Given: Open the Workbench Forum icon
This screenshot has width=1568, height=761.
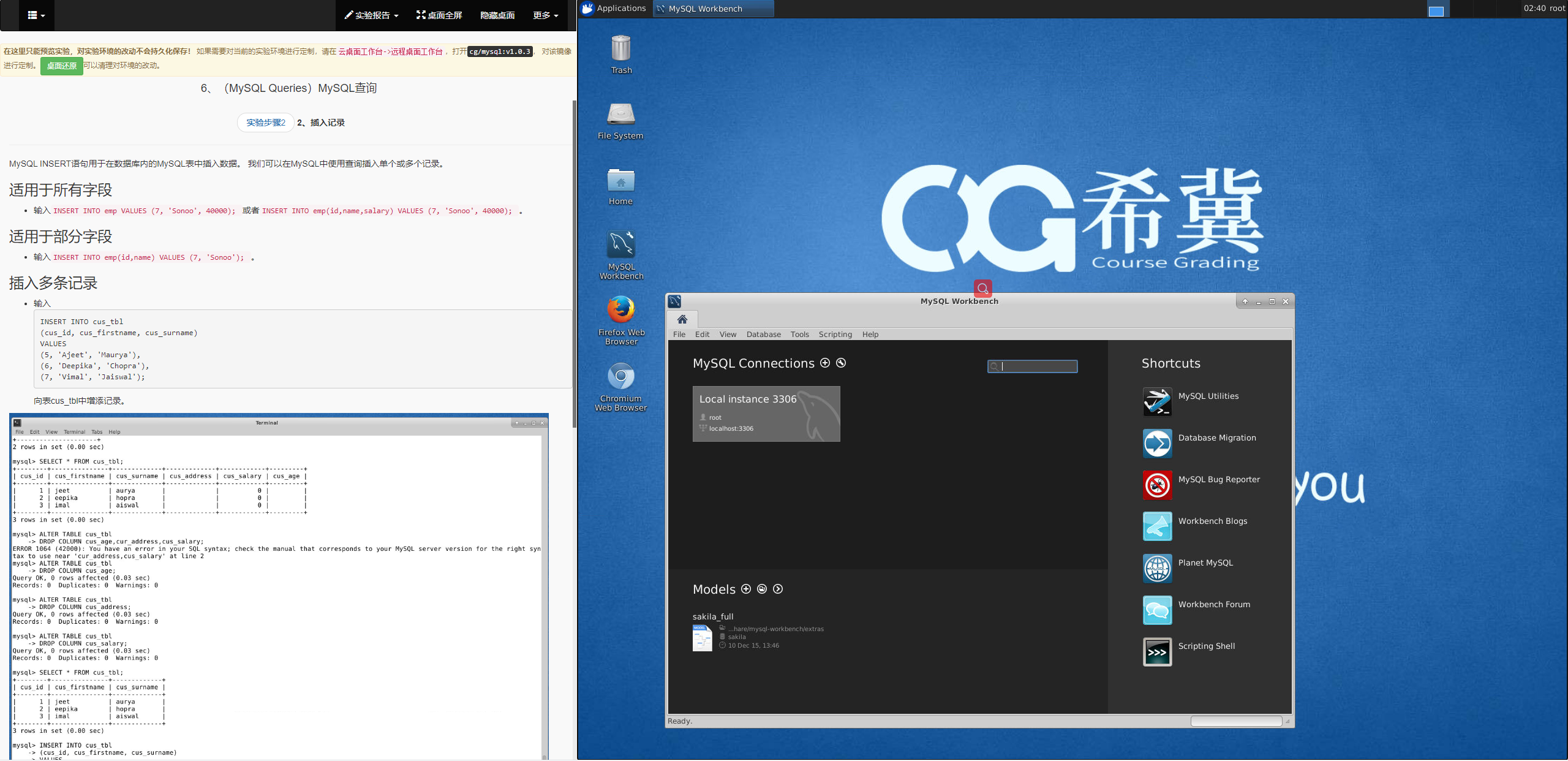Looking at the screenshot, I should pyautogui.click(x=1157, y=610).
